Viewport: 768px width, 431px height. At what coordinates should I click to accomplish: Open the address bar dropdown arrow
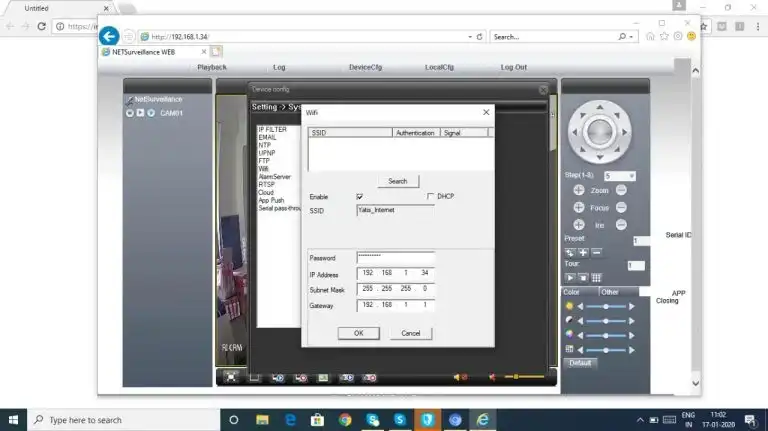point(469,37)
